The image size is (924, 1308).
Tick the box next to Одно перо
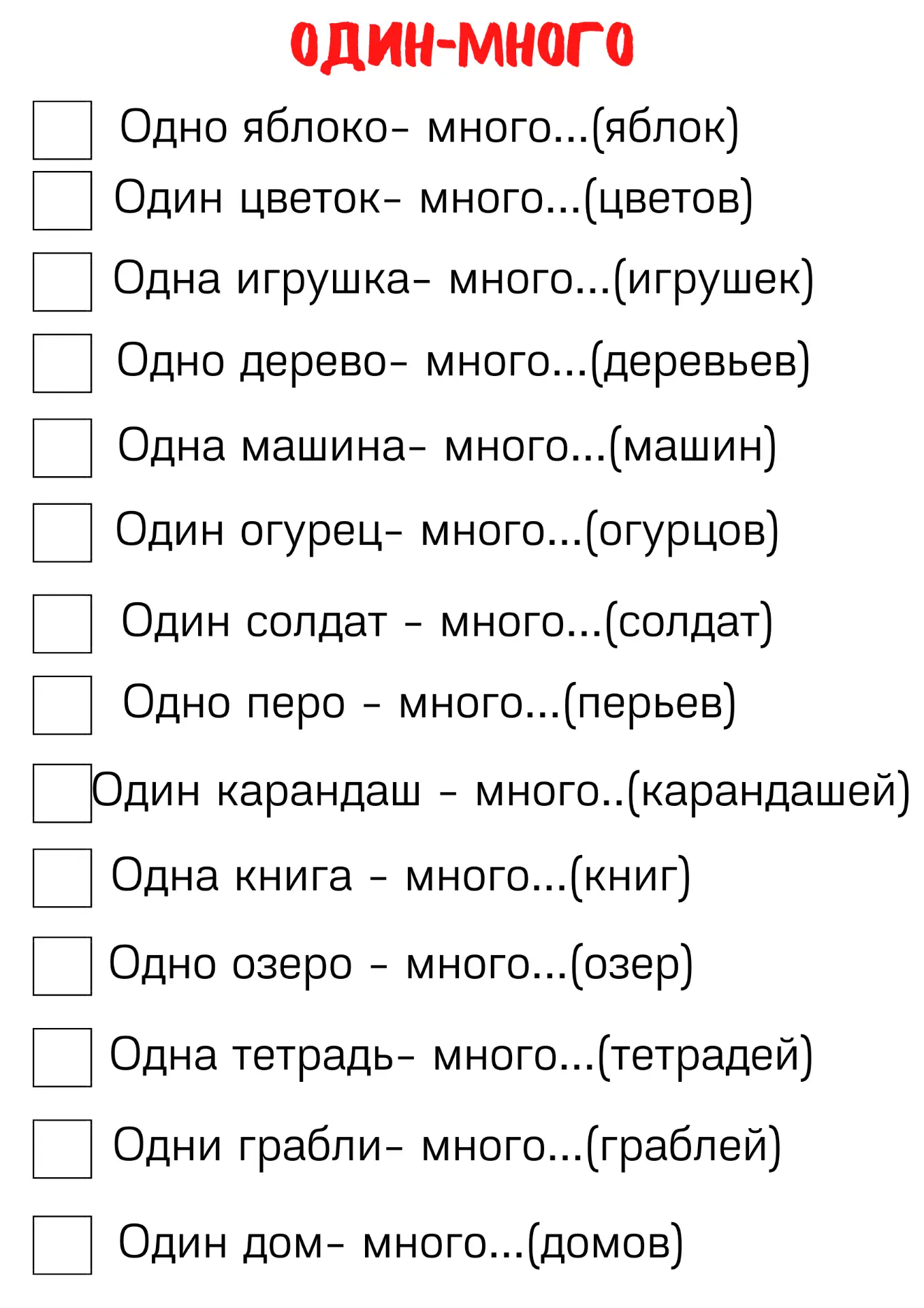pyautogui.click(x=62, y=705)
